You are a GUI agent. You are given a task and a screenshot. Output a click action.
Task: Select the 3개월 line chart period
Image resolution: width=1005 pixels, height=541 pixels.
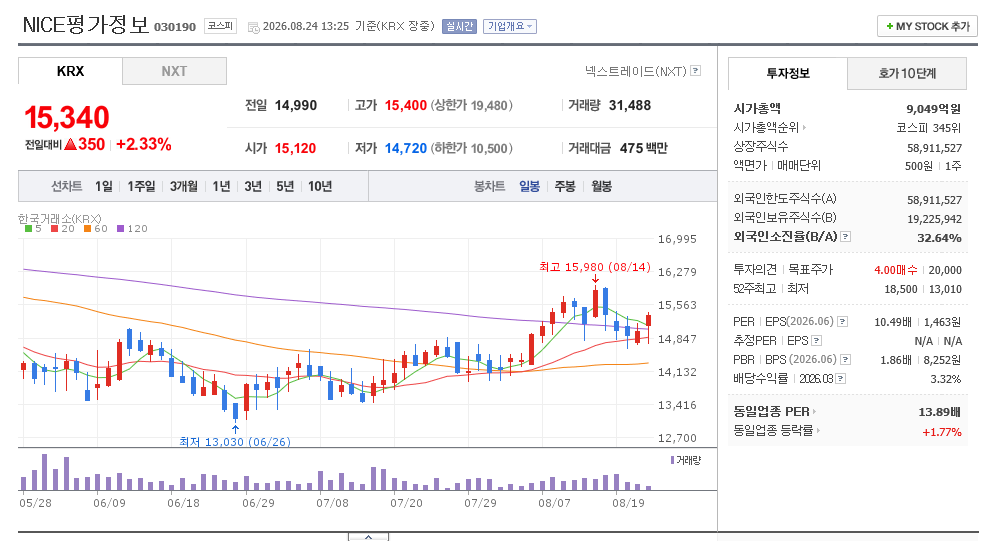pyautogui.click(x=184, y=187)
